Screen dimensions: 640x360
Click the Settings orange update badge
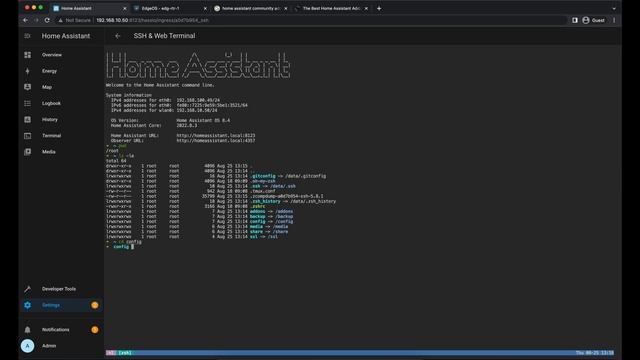tap(95, 305)
